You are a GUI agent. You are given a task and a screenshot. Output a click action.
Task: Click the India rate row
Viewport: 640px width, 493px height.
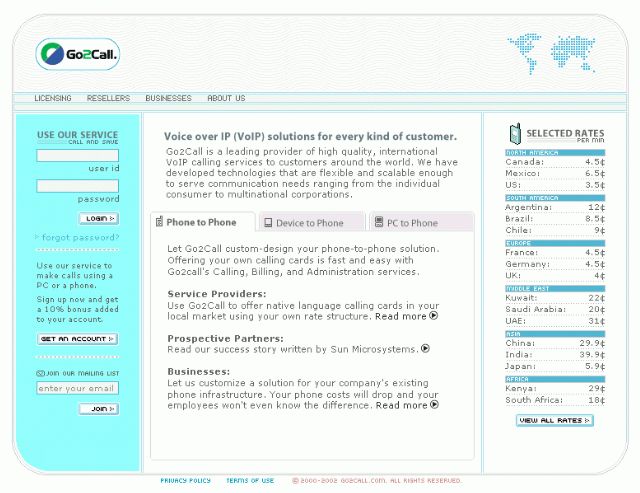pos(555,355)
